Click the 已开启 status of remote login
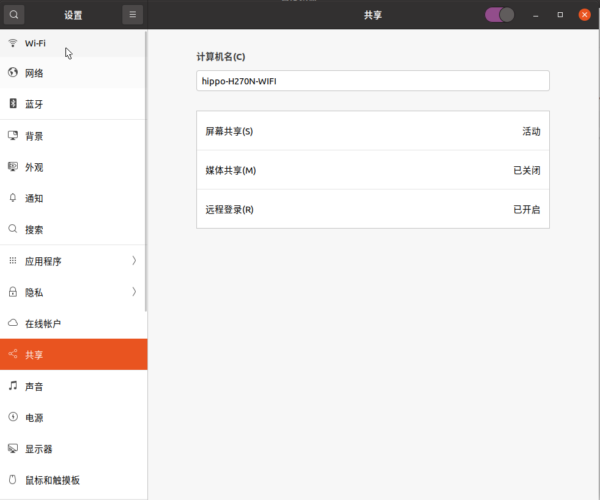600x500 pixels. 527,210
